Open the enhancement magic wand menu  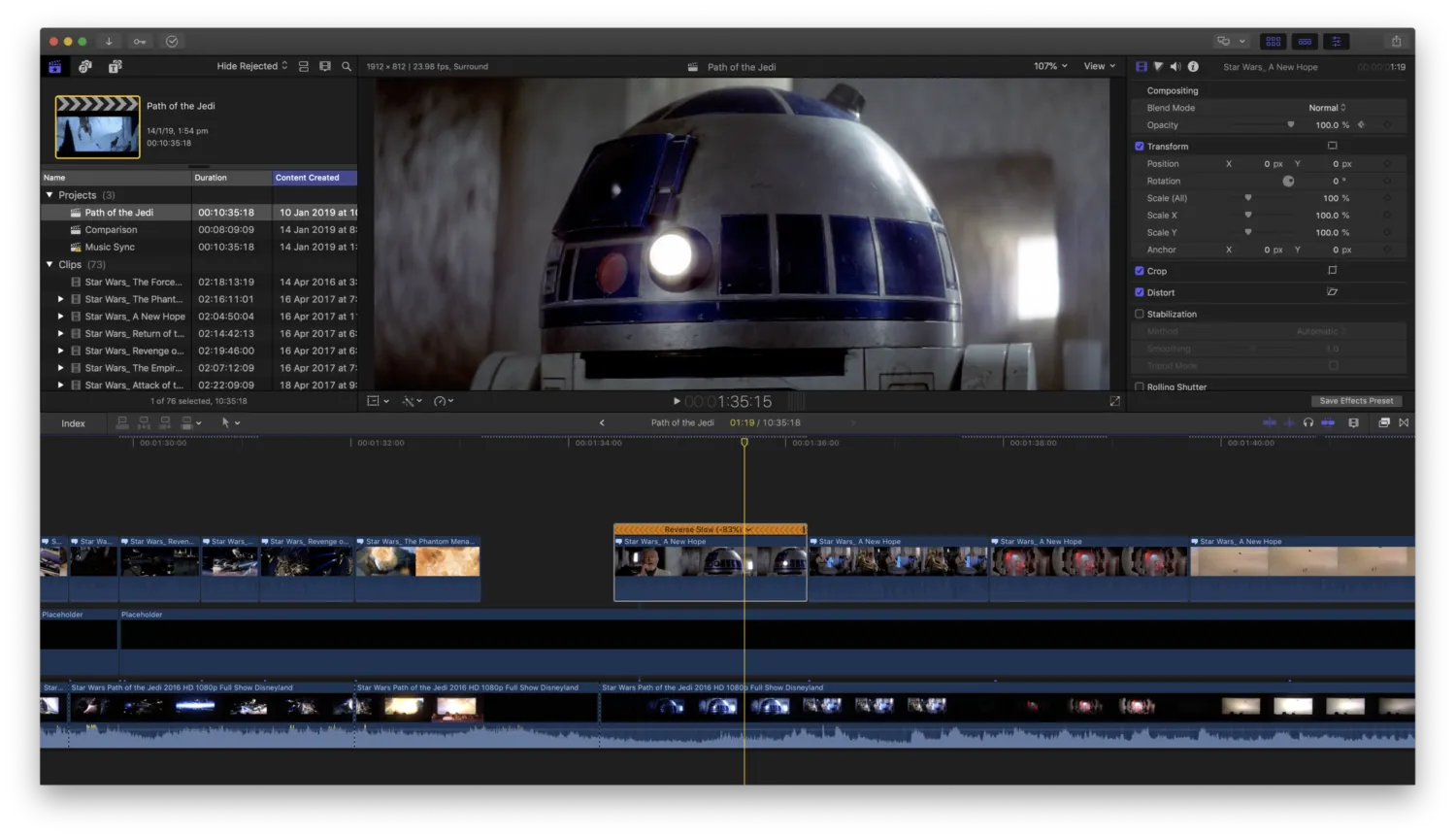[x=412, y=401]
